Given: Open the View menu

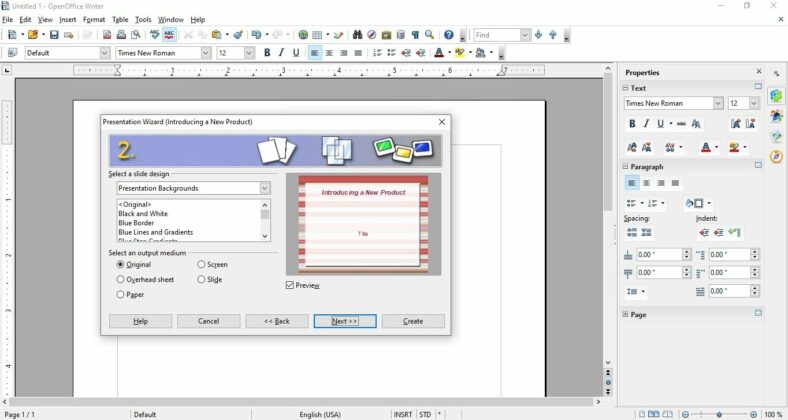Looking at the screenshot, I should [45, 20].
